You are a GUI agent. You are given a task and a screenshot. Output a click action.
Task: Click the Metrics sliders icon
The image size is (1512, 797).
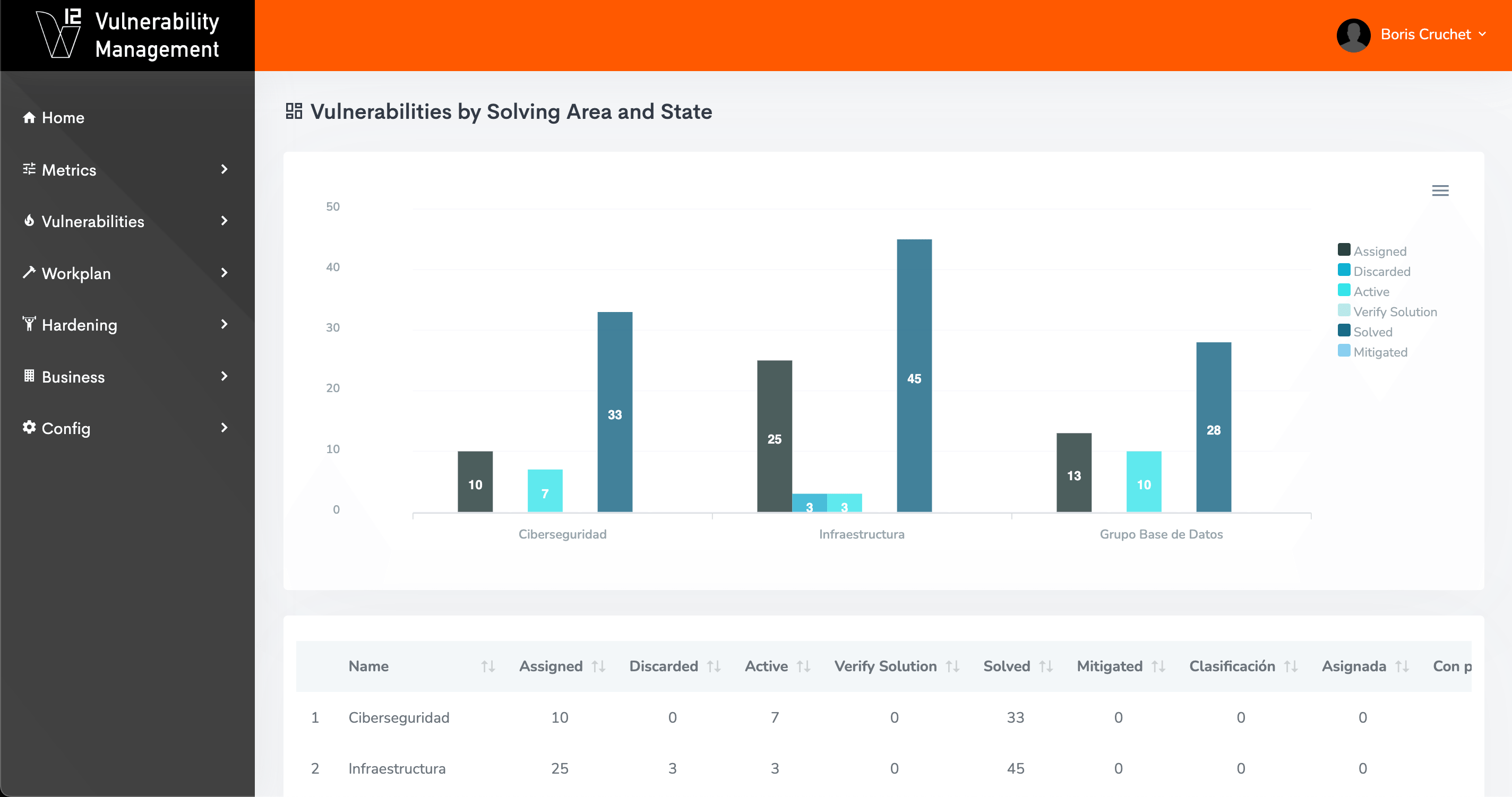(x=29, y=169)
